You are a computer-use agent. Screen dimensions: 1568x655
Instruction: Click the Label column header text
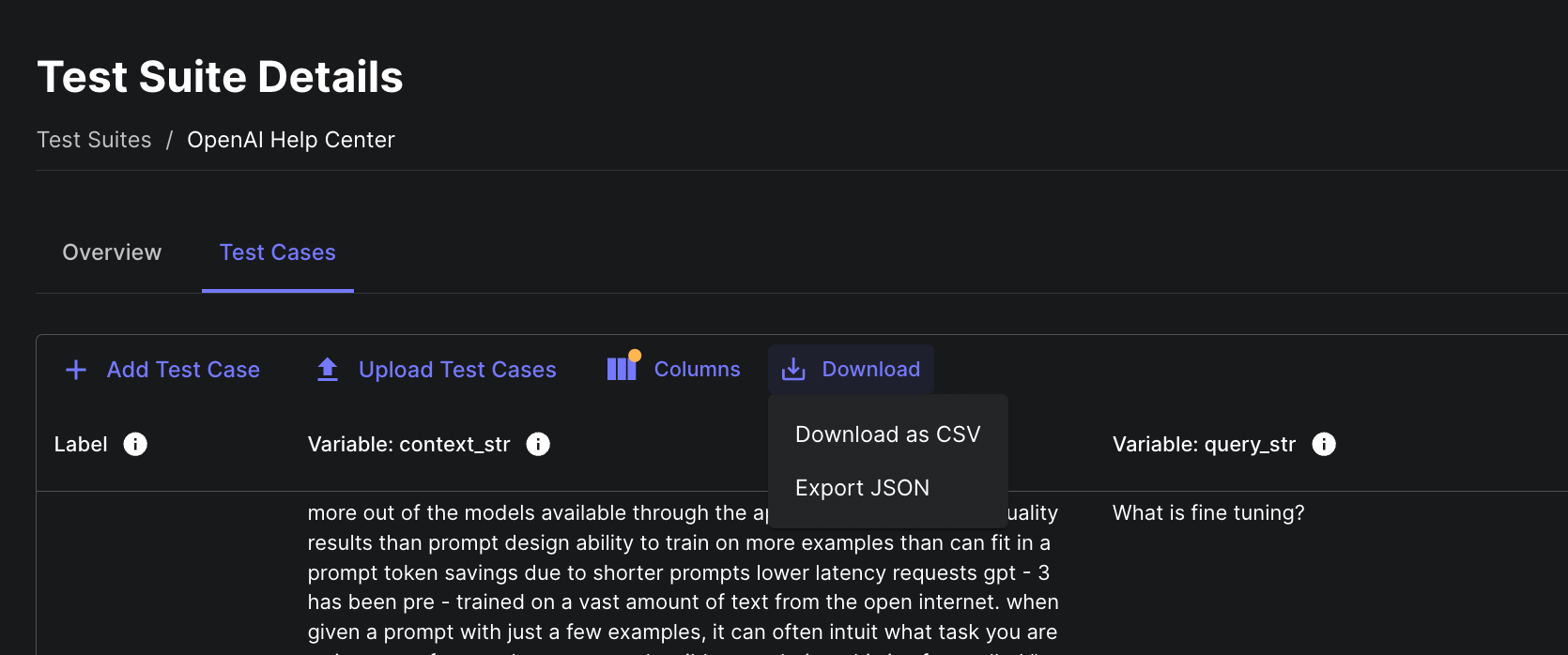coord(81,444)
